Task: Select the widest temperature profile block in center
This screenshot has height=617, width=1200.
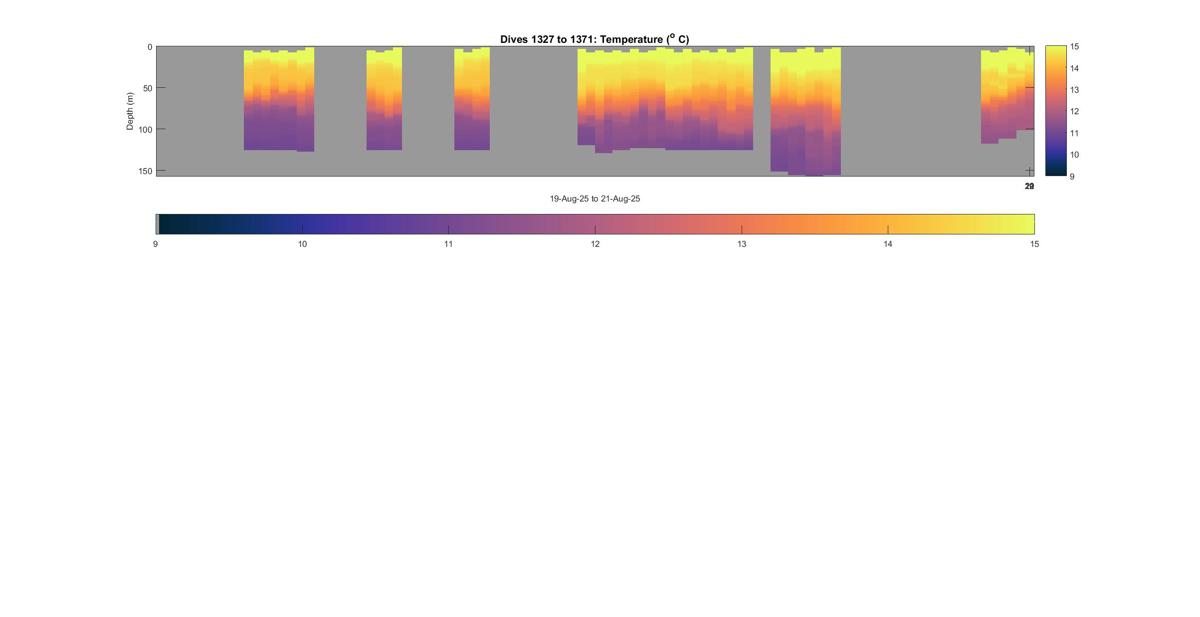Action: [665, 100]
